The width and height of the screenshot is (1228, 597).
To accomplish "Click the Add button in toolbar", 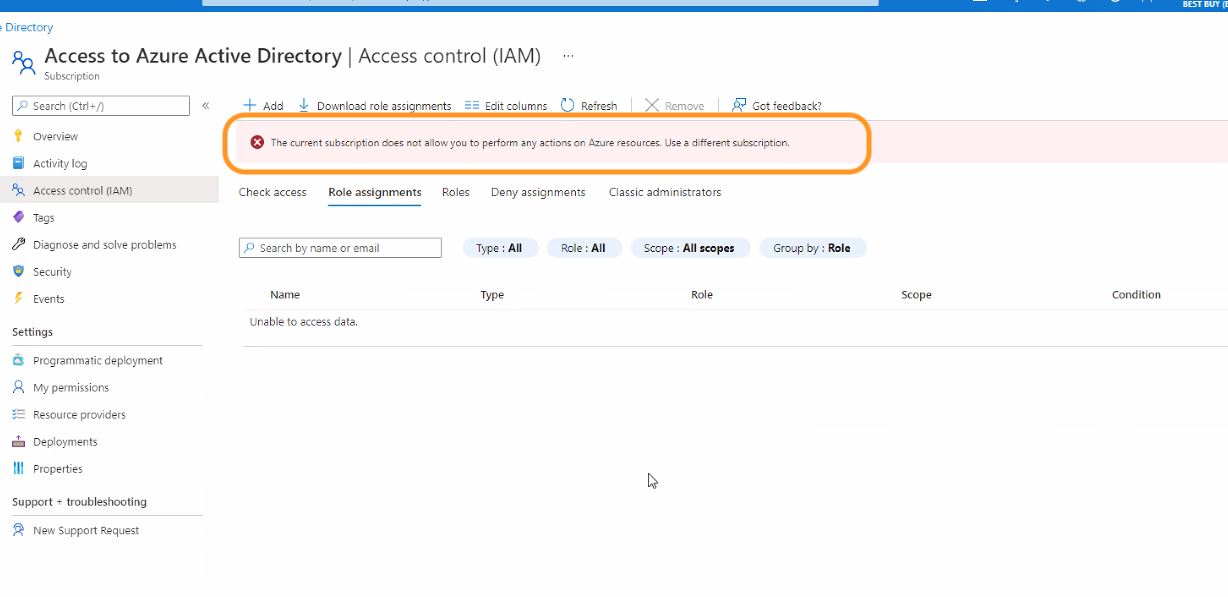I will [263, 105].
